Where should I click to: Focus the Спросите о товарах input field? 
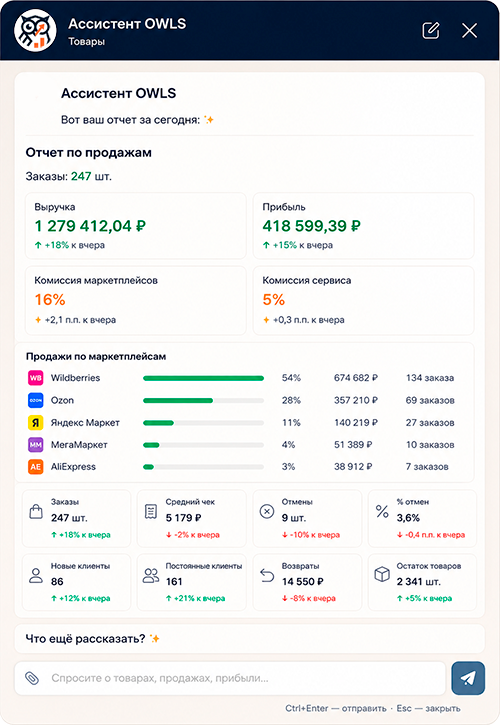[x=230, y=678]
